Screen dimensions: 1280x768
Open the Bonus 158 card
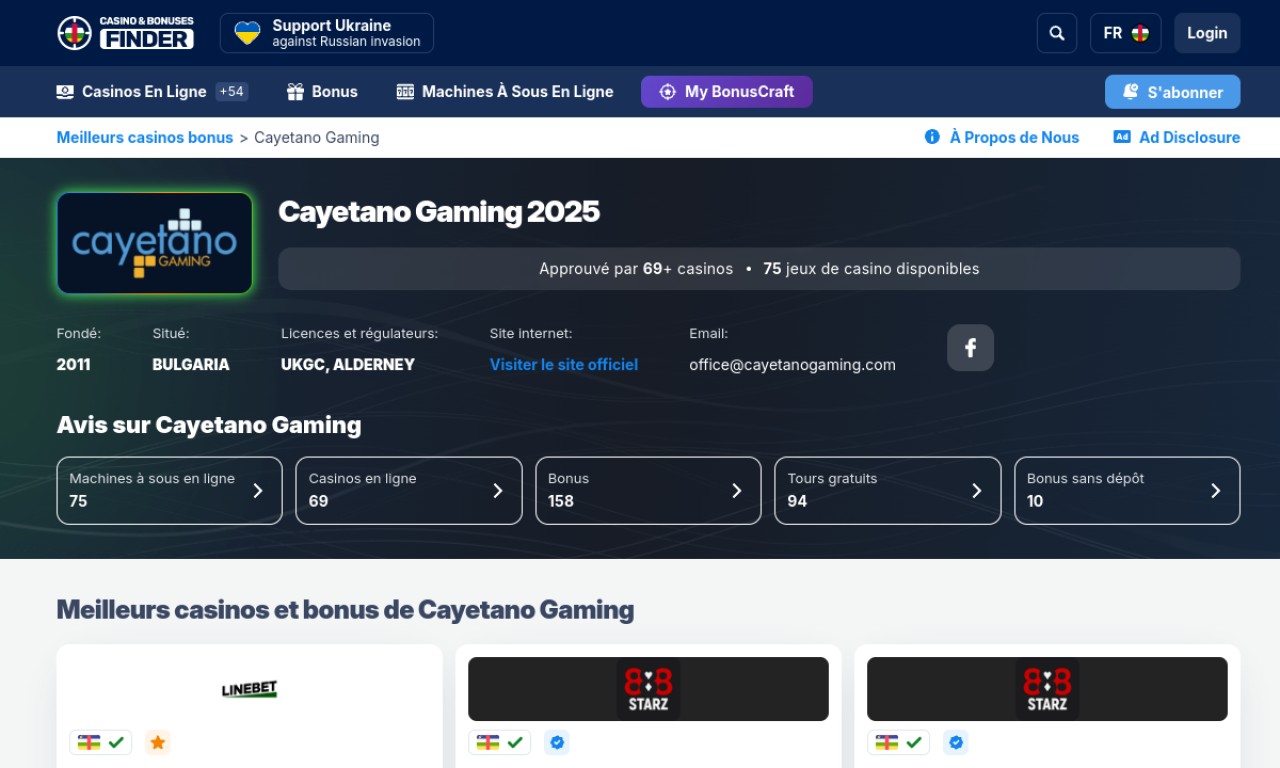coord(648,491)
